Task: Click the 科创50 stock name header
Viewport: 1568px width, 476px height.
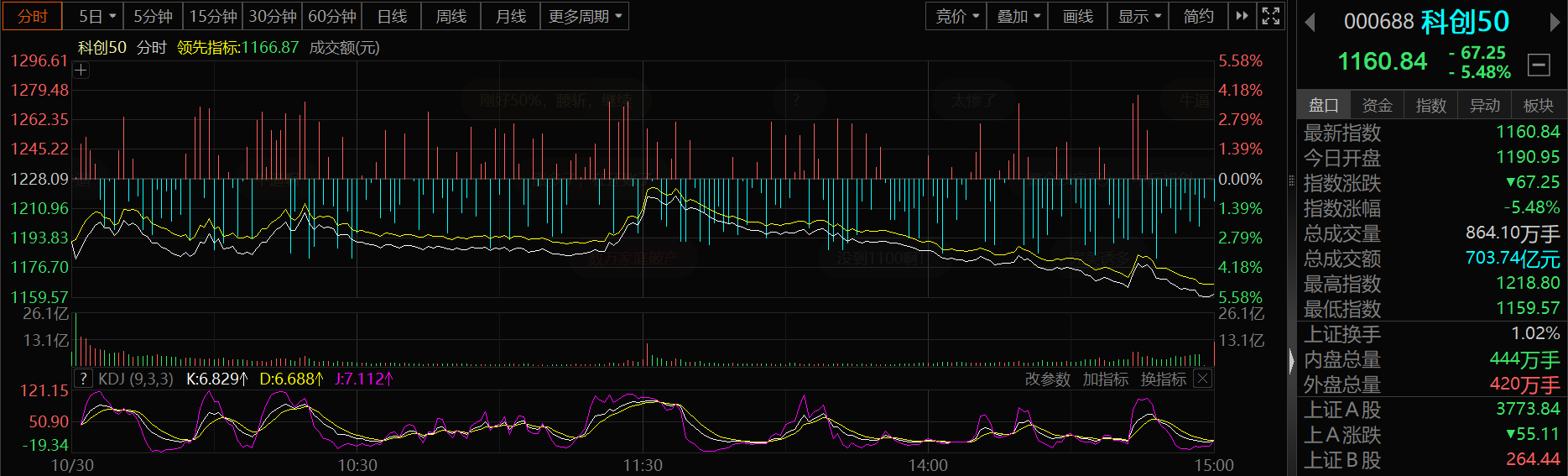Action: pyautogui.click(x=1465, y=22)
